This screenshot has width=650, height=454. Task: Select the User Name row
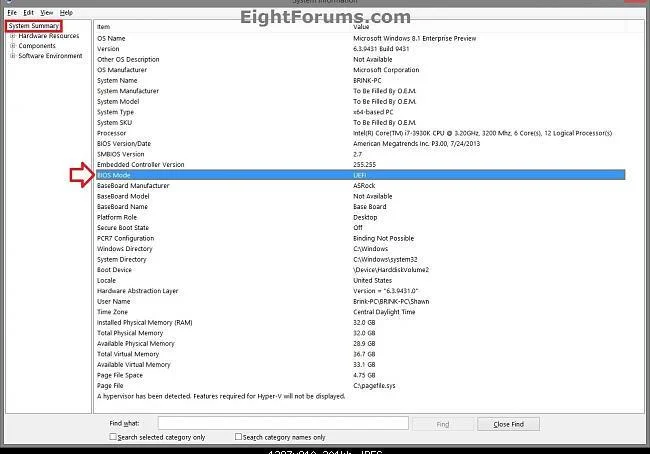(360, 301)
